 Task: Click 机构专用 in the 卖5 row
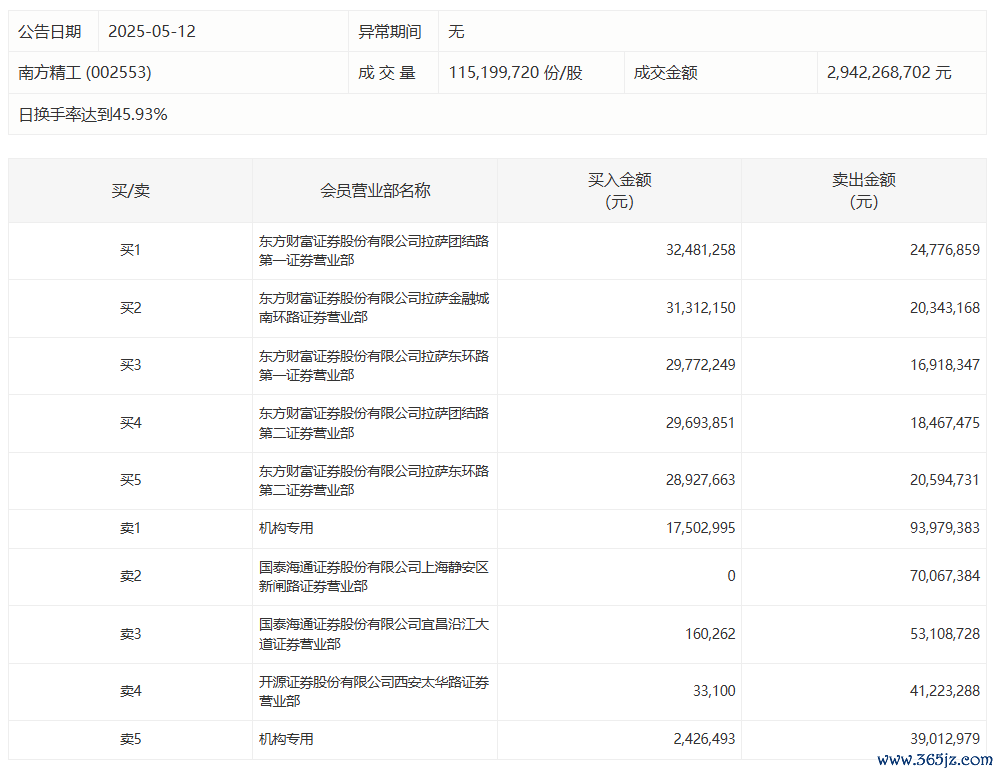pos(286,739)
